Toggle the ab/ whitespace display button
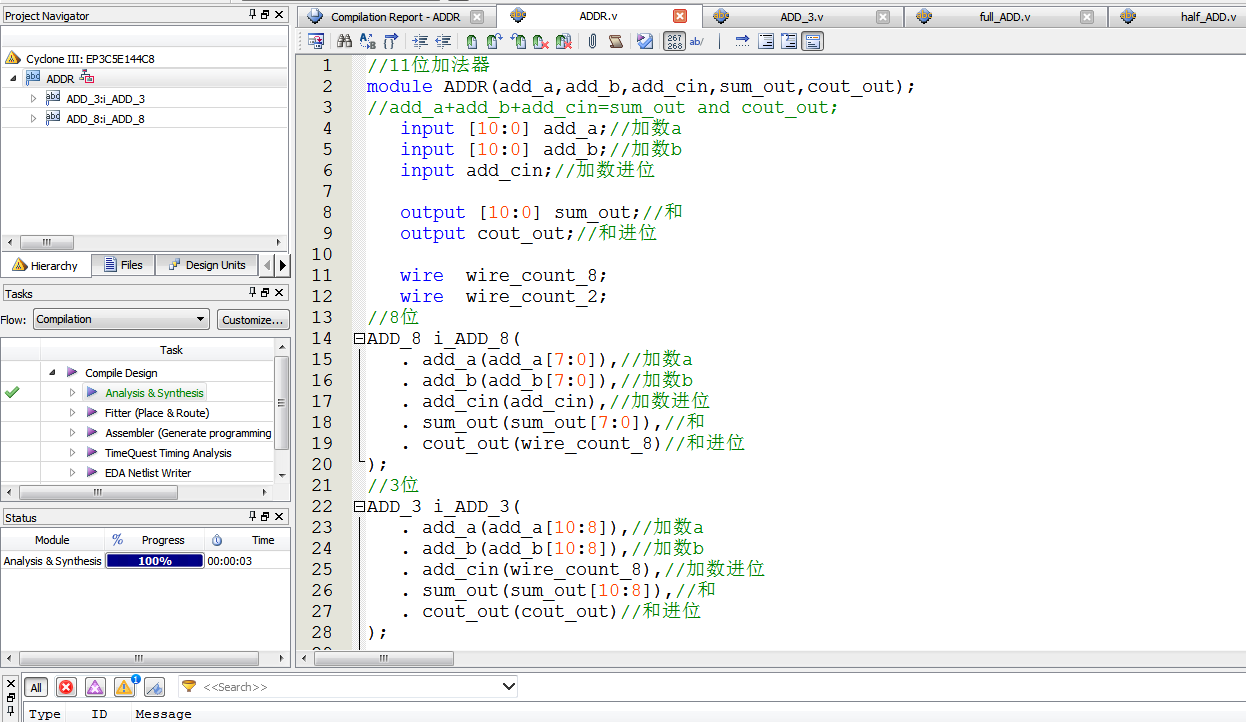1246x722 pixels. tap(696, 41)
